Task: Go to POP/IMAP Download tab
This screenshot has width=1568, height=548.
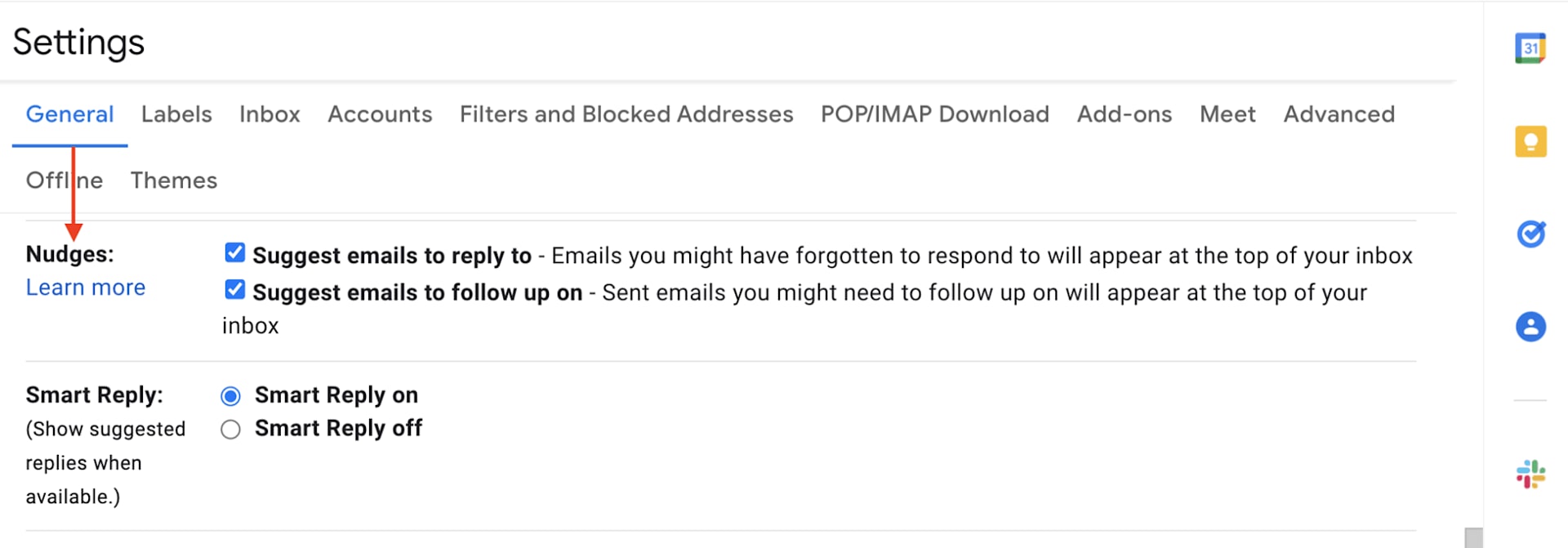Action: click(934, 114)
